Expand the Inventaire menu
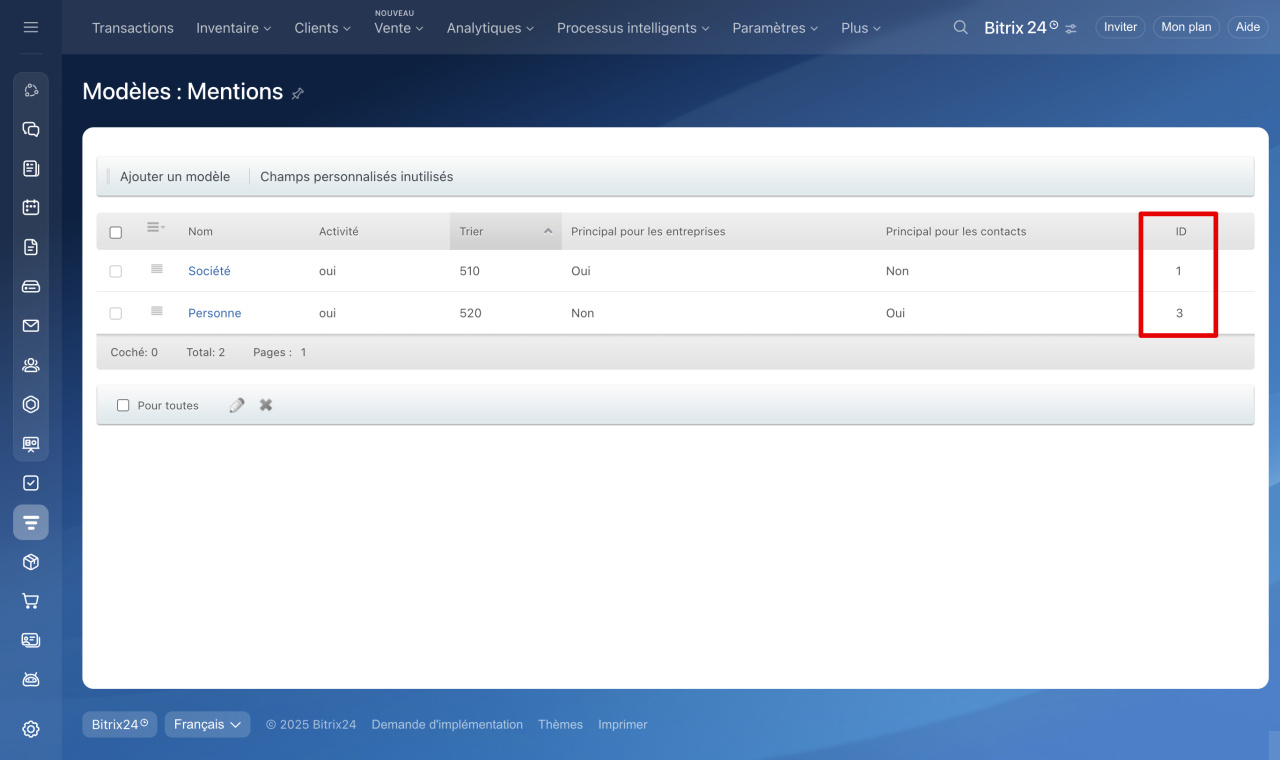 pyautogui.click(x=234, y=28)
